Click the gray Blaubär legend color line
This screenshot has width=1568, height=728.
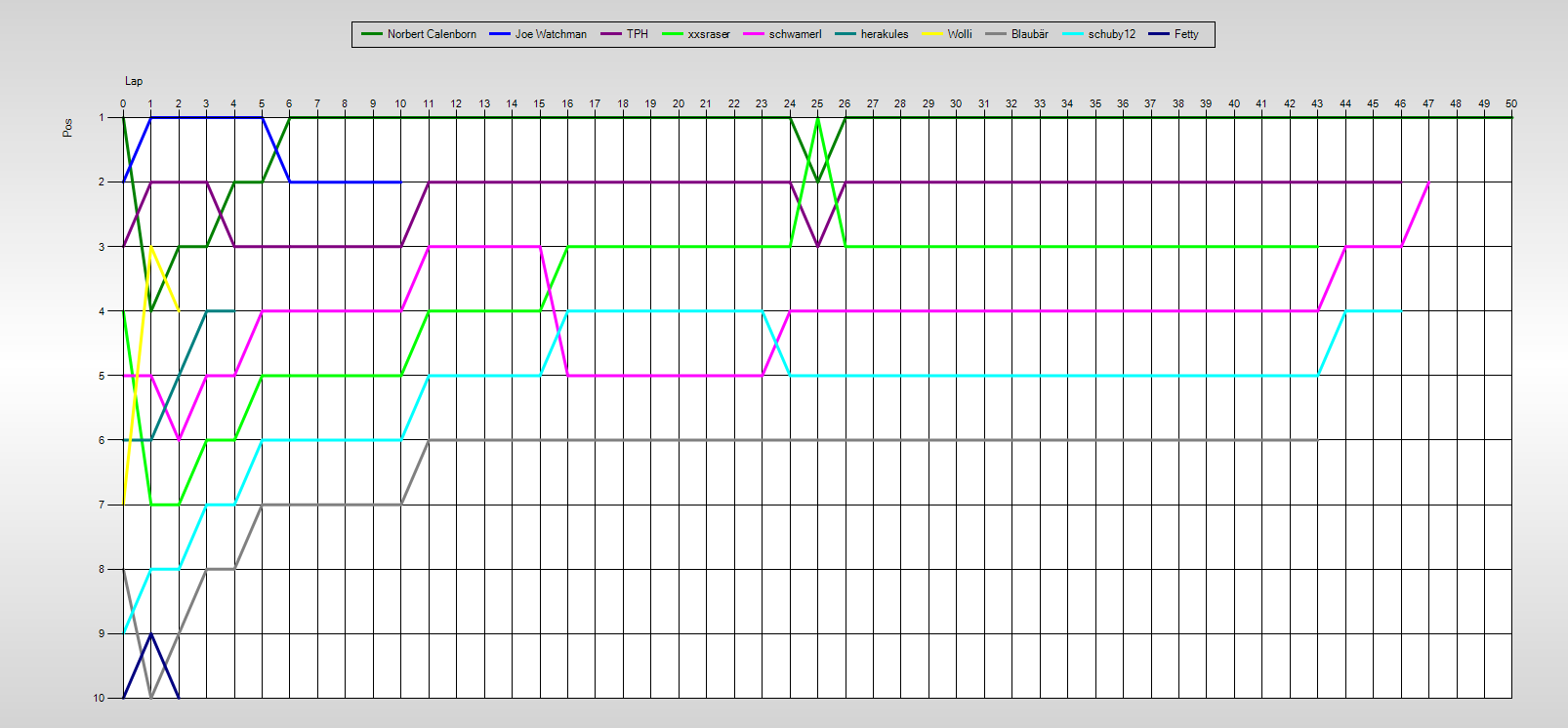coord(997,34)
